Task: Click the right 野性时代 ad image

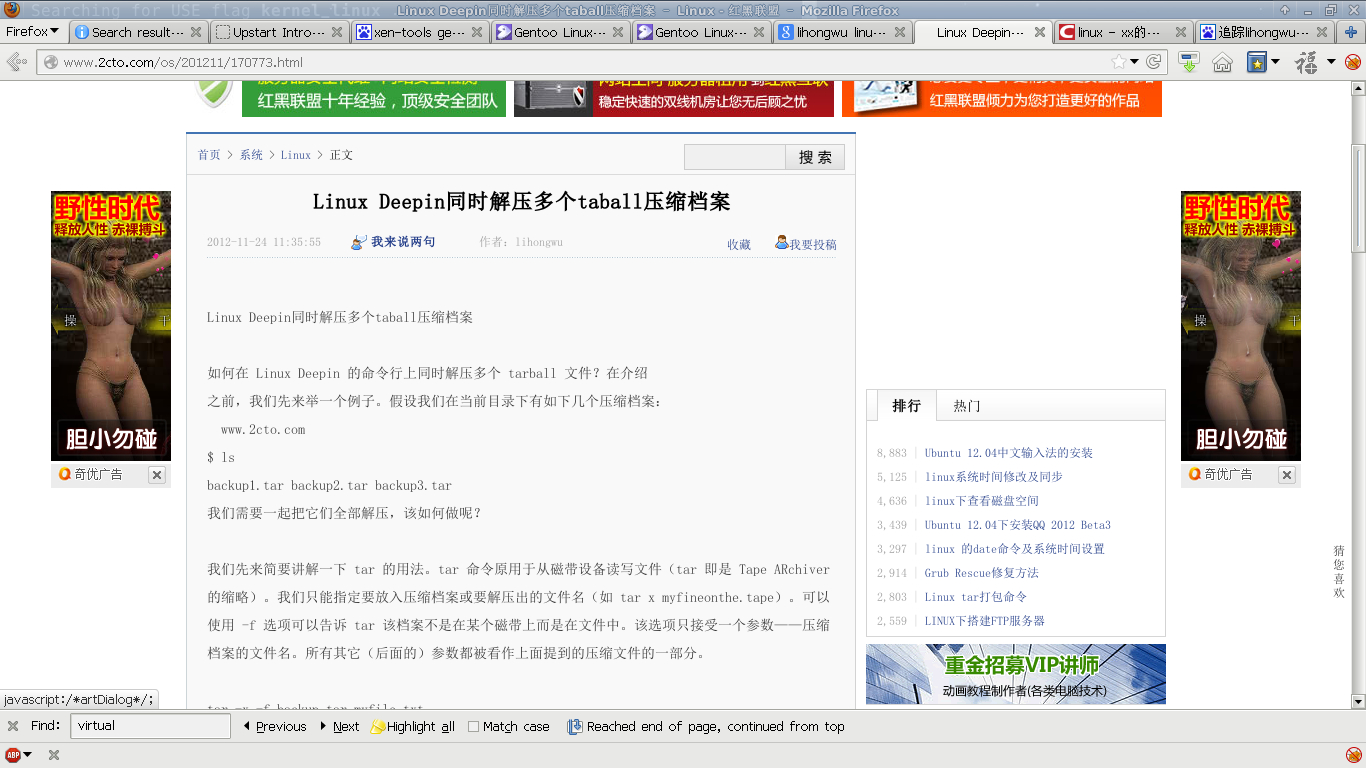Action: [x=1241, y=326]
